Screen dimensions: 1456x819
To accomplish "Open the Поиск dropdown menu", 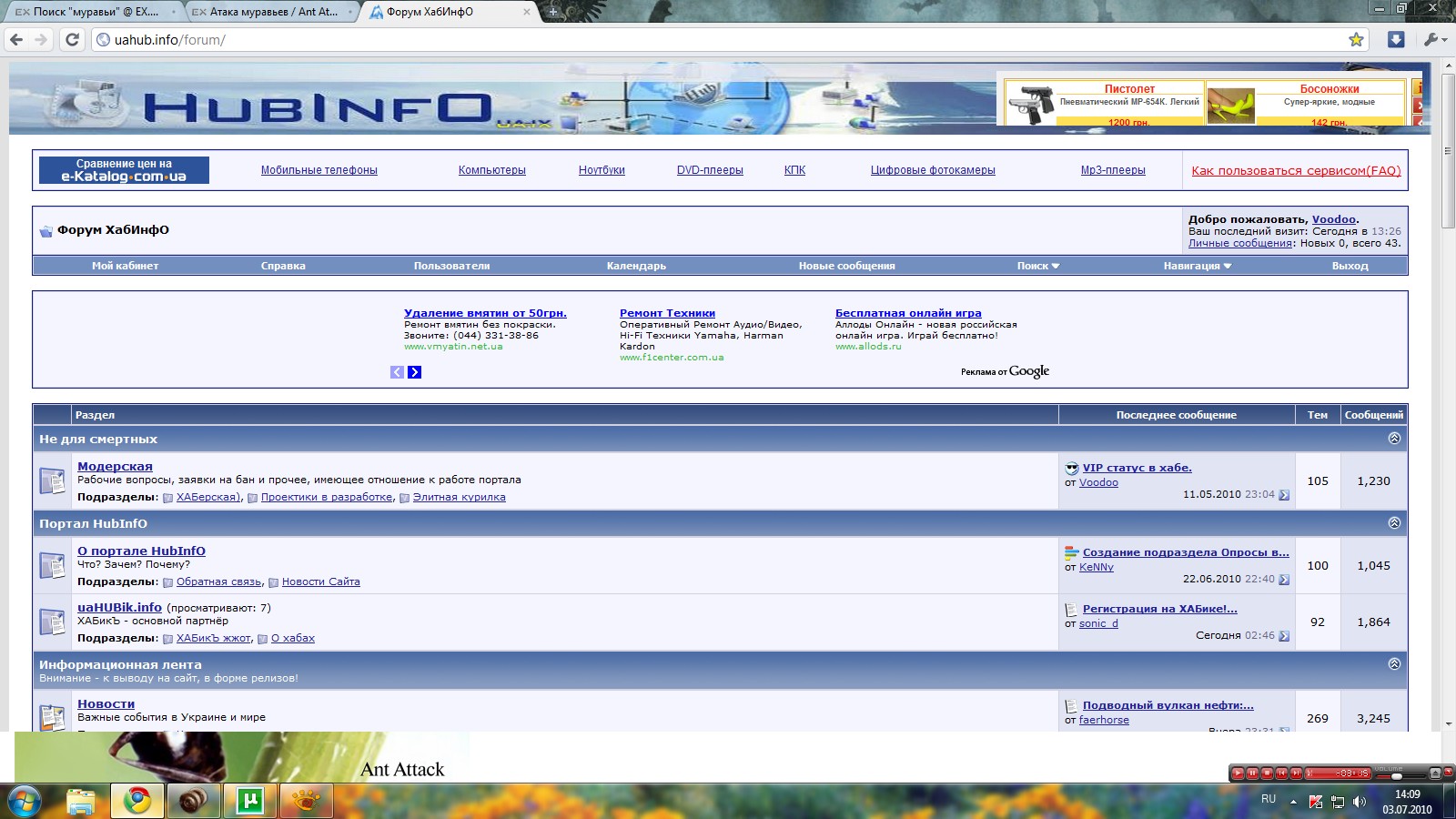I will point(1038,266).
